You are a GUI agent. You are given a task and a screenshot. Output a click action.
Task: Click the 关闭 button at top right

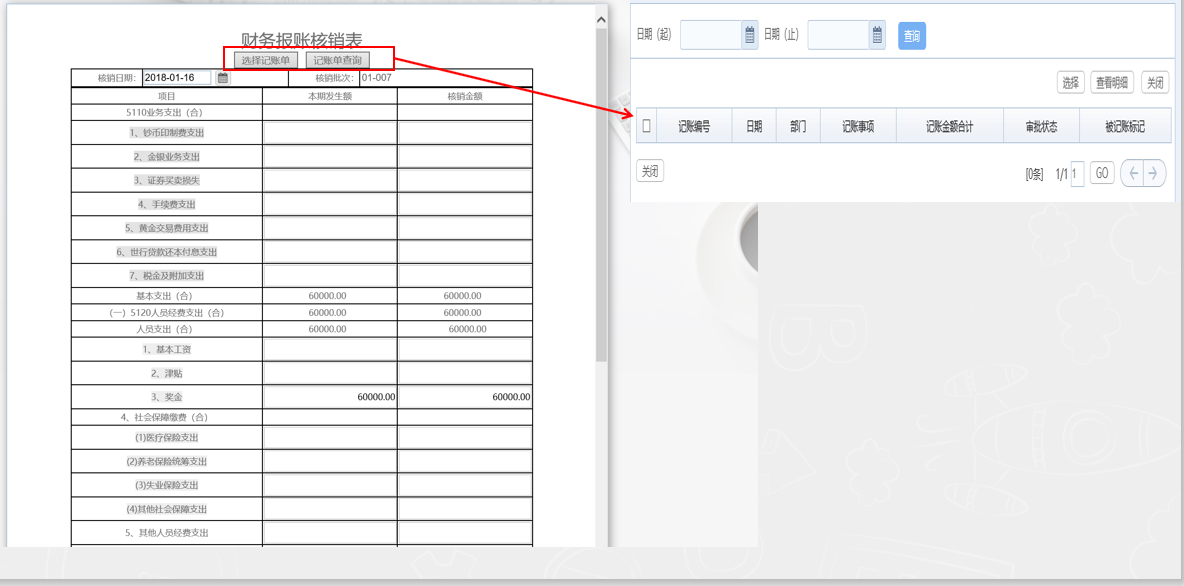click(x=1155, y=83)
